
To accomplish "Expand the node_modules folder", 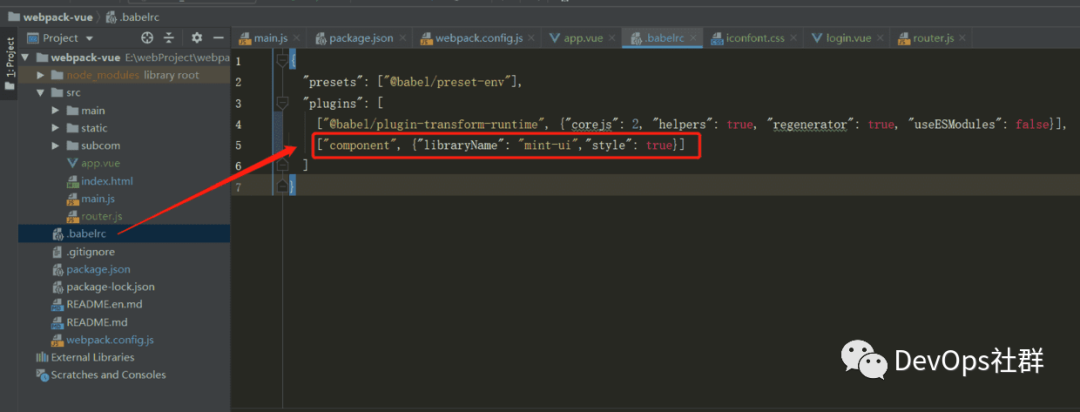I will pyautogui.click(x=40, y=74).
